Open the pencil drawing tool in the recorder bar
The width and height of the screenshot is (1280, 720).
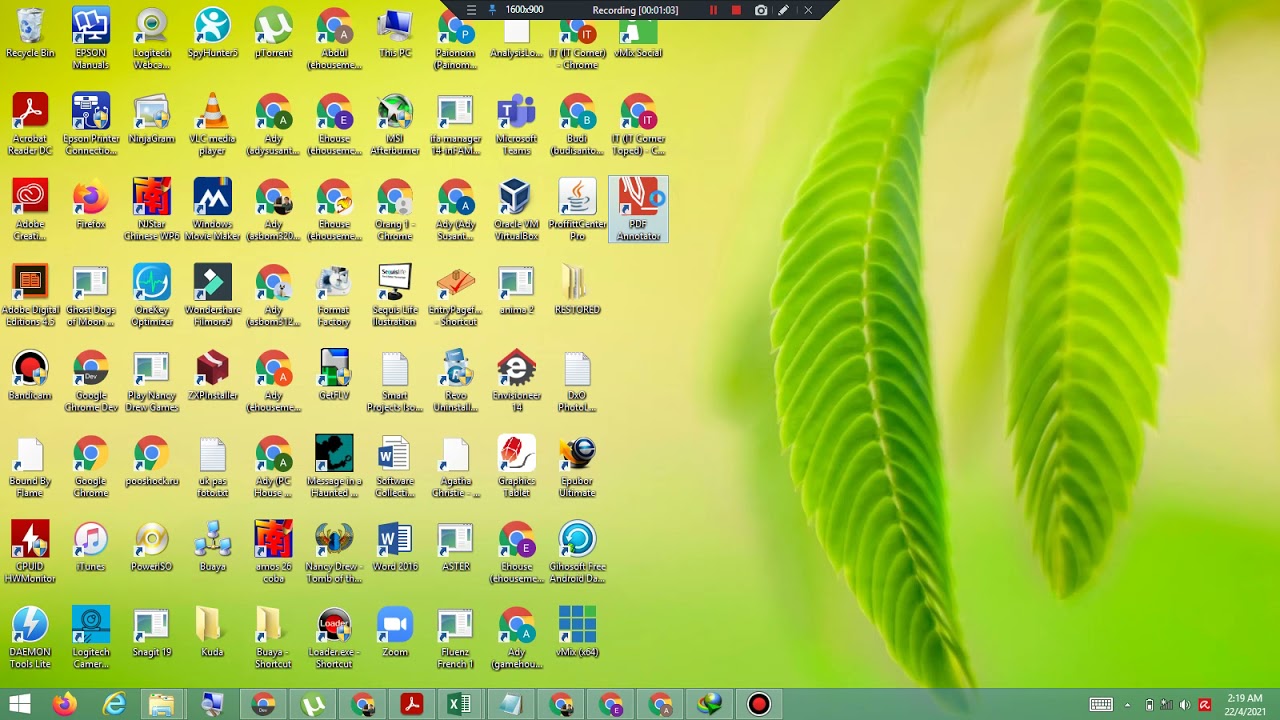click(x=784, y=10)
